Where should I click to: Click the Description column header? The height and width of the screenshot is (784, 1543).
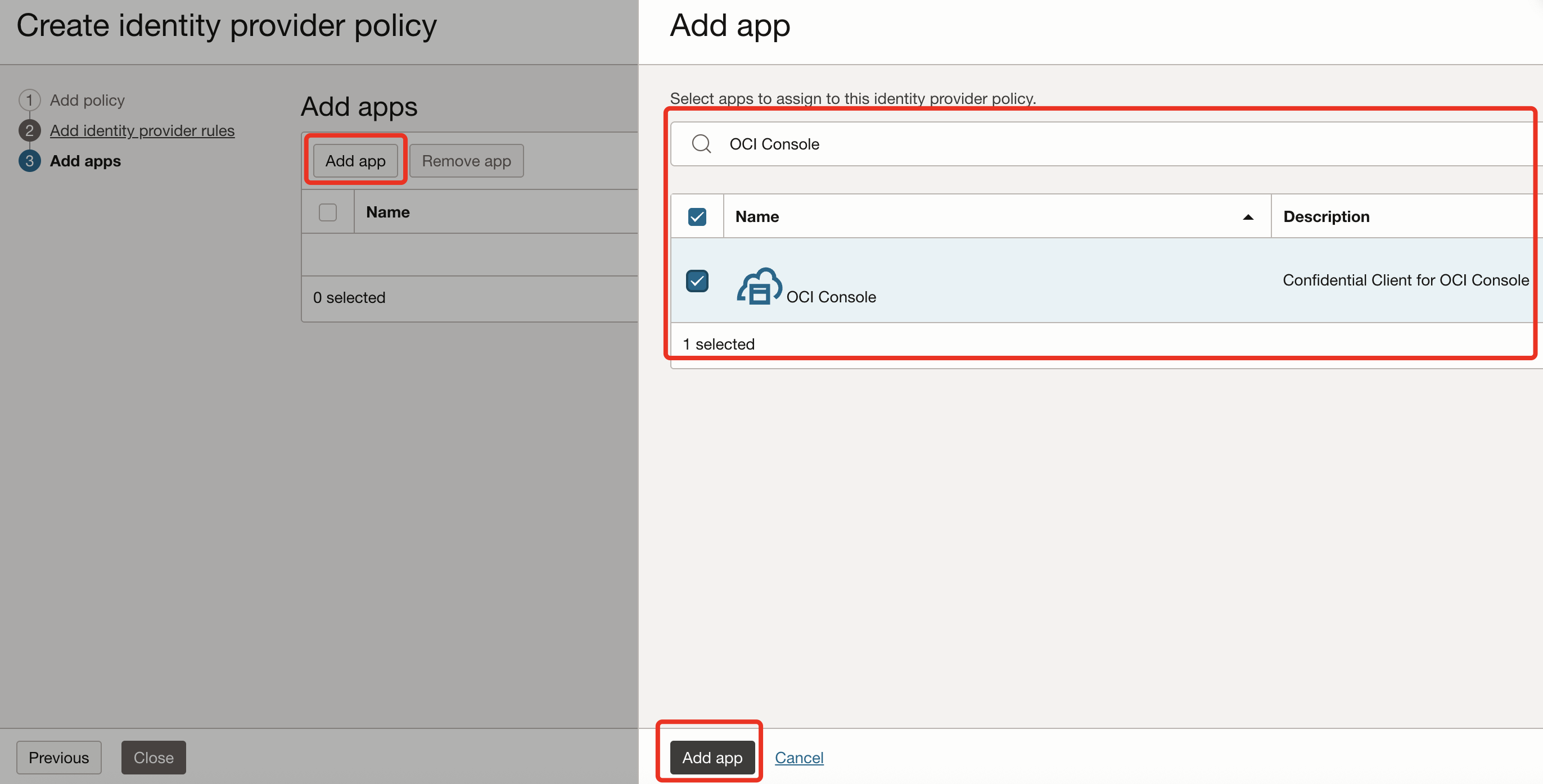coord(1326,216)
